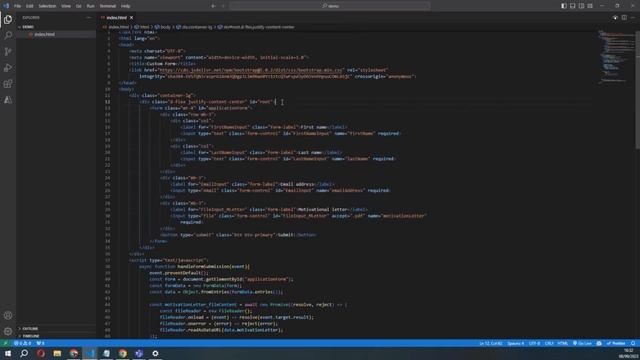Click the editor vertical scrollbar
This screenshot has width=640, height=360.
(x=638, y=90)
